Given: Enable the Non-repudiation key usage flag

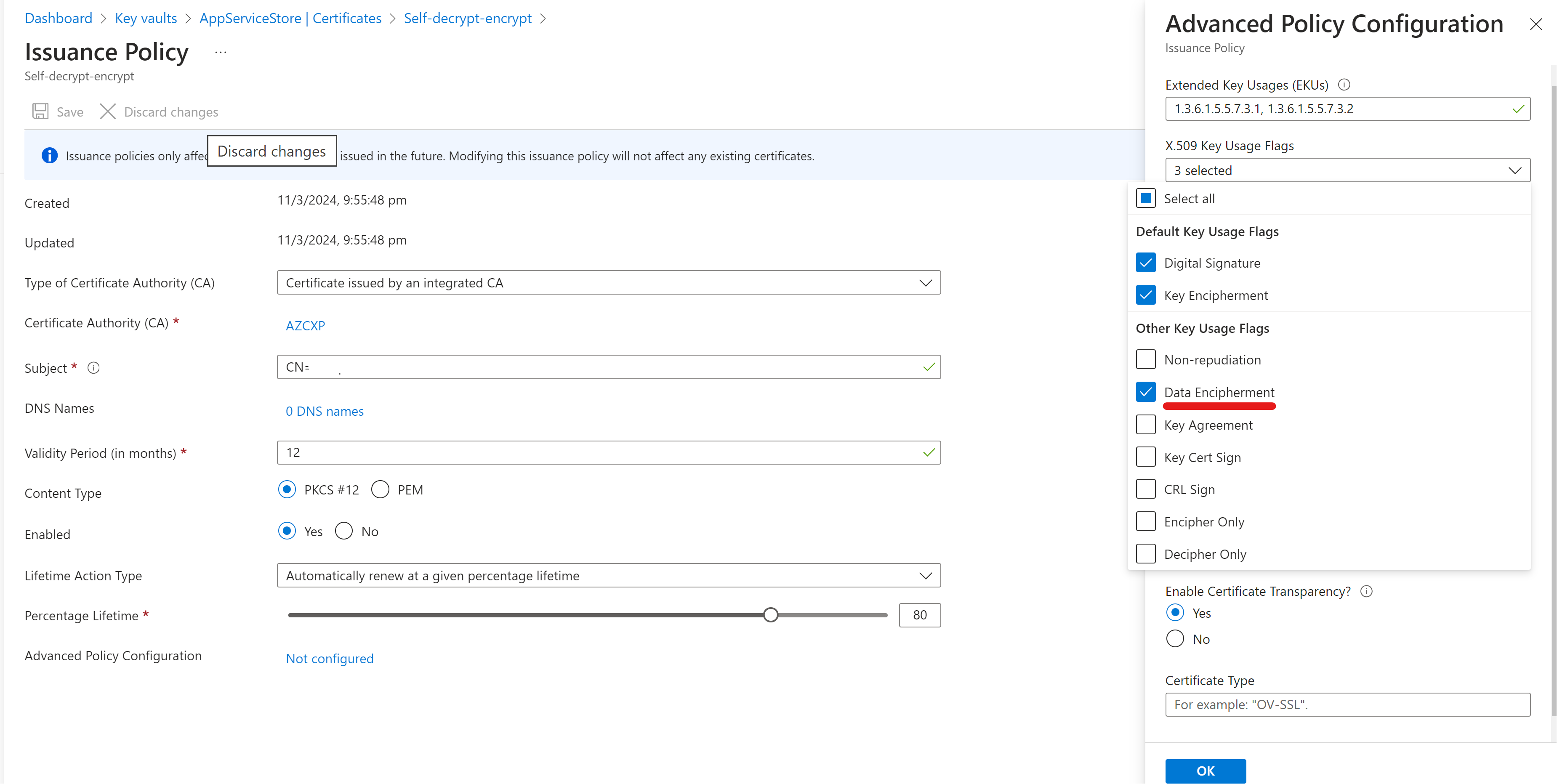Looking at the screenshot, I should coord(1145,359).
